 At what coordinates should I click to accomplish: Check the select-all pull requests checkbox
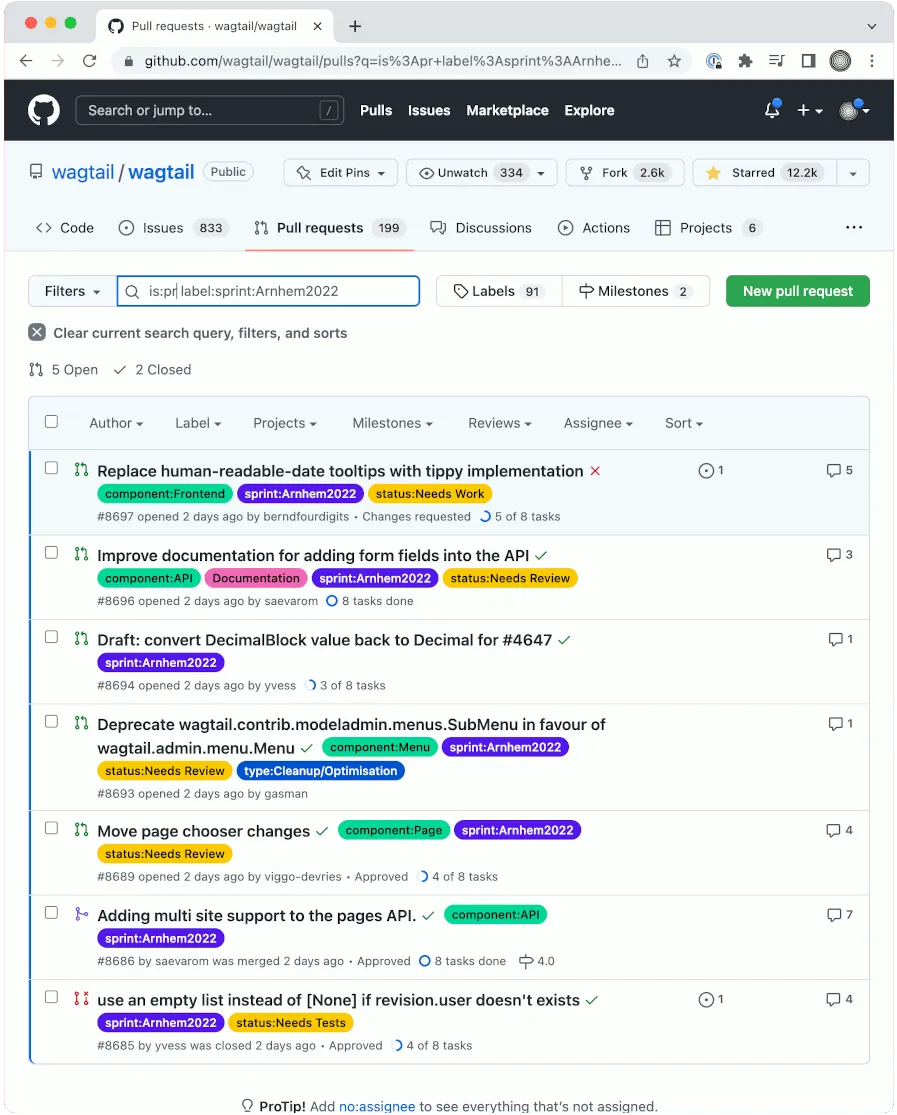pyautogui.click(x=51, y=422)
